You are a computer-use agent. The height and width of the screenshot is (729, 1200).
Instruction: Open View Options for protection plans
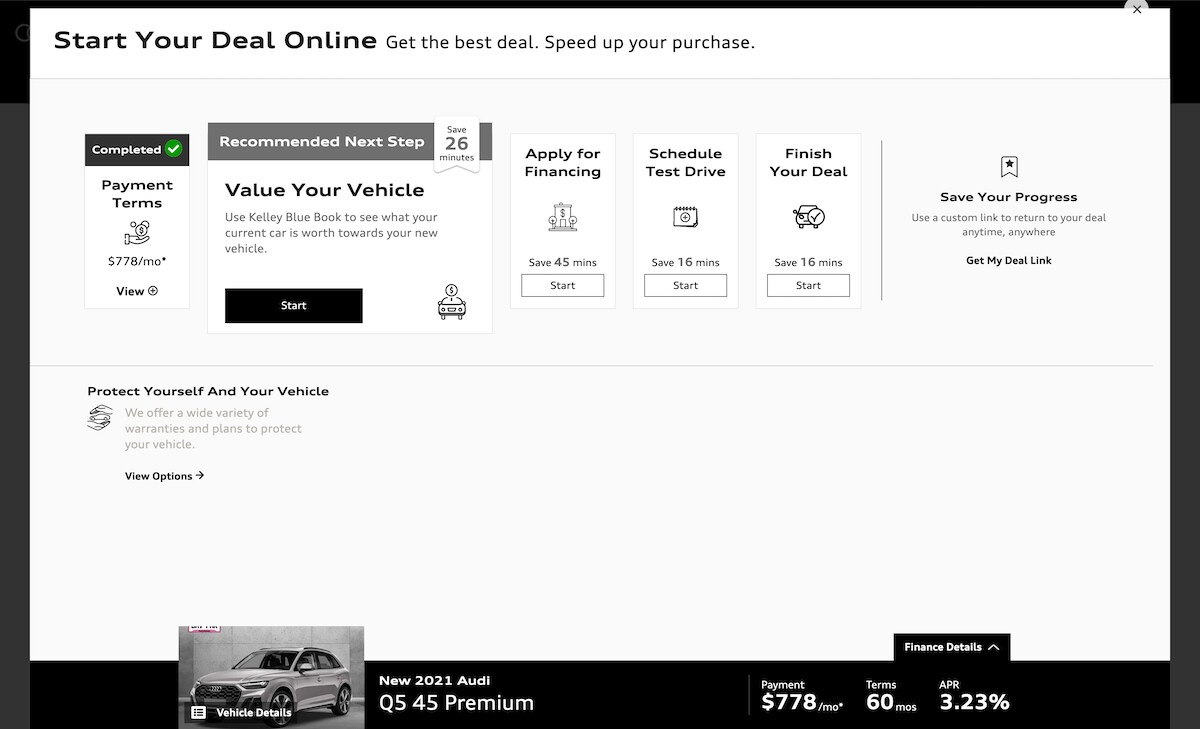(x=164, y=476)
